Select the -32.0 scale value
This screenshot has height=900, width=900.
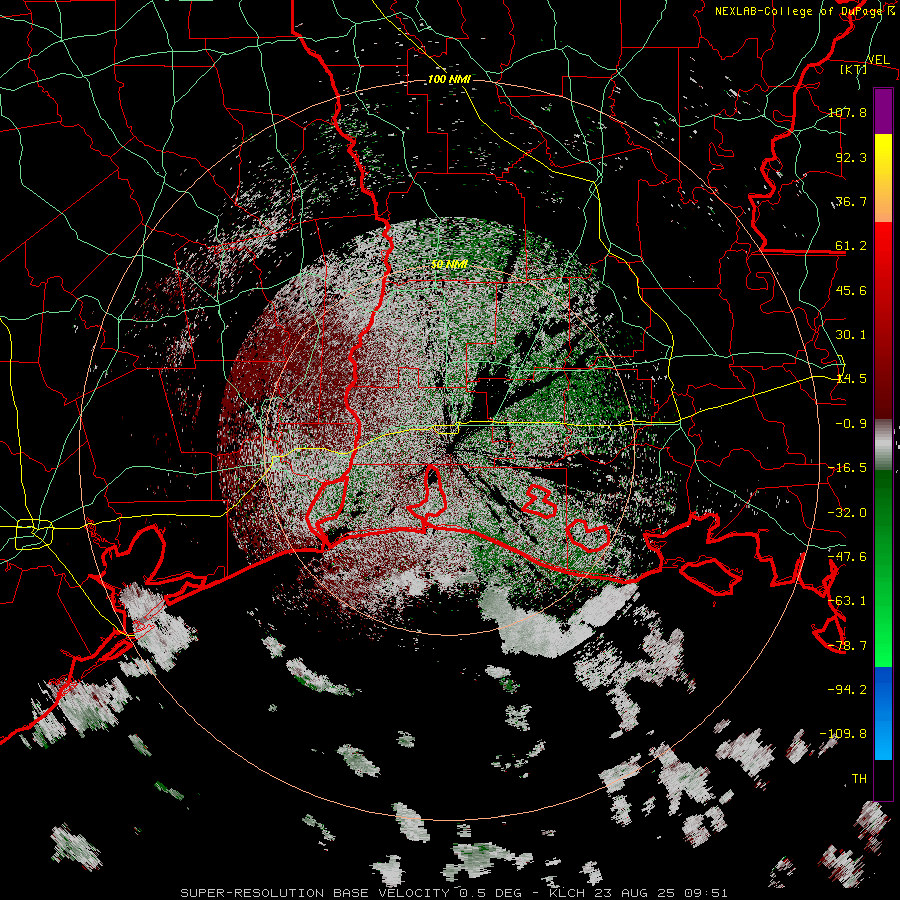(x=847, y=513)
